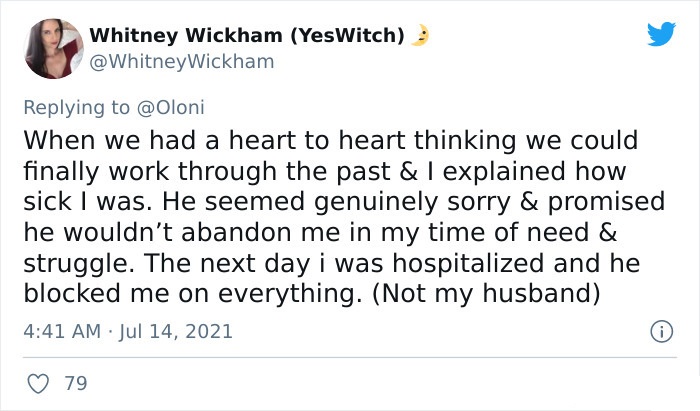The height and width of the screenshot is (411, 700).
Task: Click the sentence "He seemed genuinely sorry"
Action: tap(336, 202)
